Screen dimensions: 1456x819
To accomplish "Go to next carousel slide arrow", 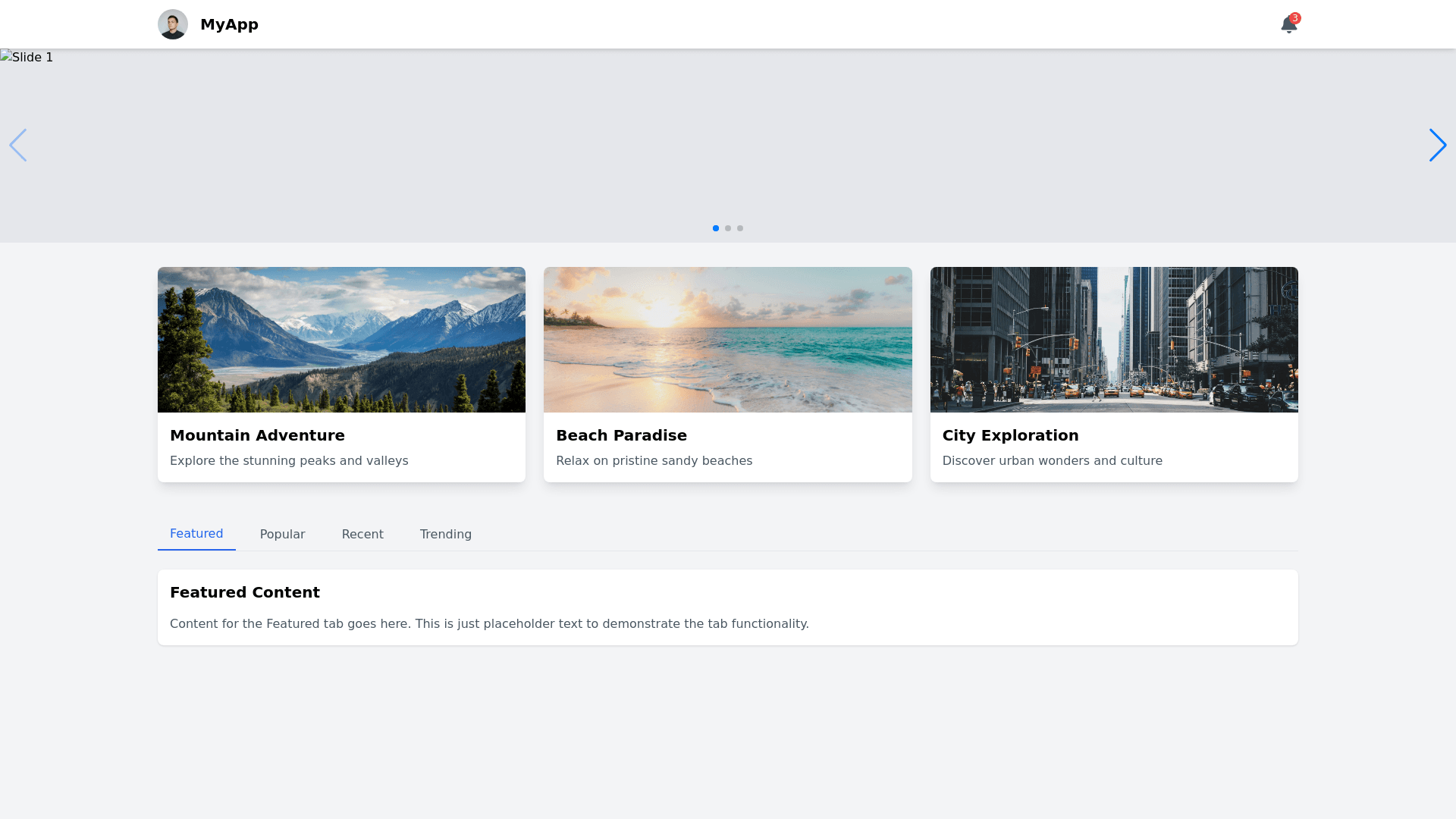I will point(1437,145).
